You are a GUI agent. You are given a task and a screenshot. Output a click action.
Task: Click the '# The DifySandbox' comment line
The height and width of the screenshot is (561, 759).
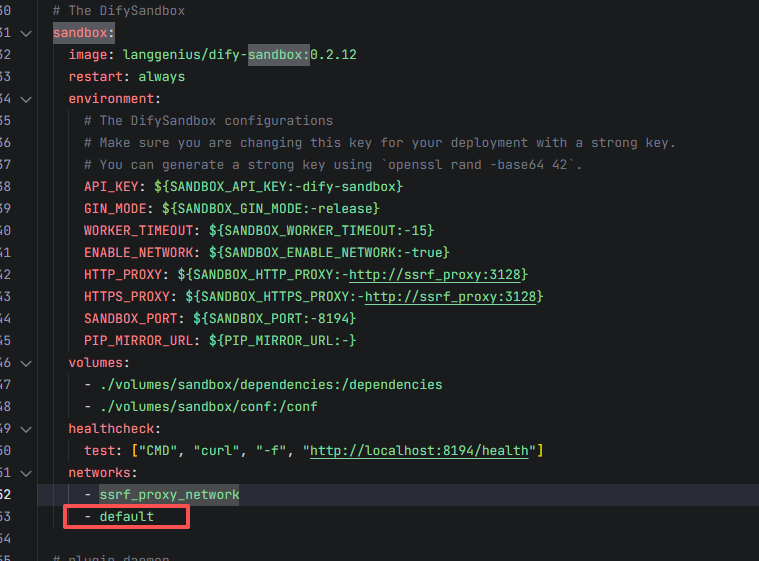click(x=119, y=11)
